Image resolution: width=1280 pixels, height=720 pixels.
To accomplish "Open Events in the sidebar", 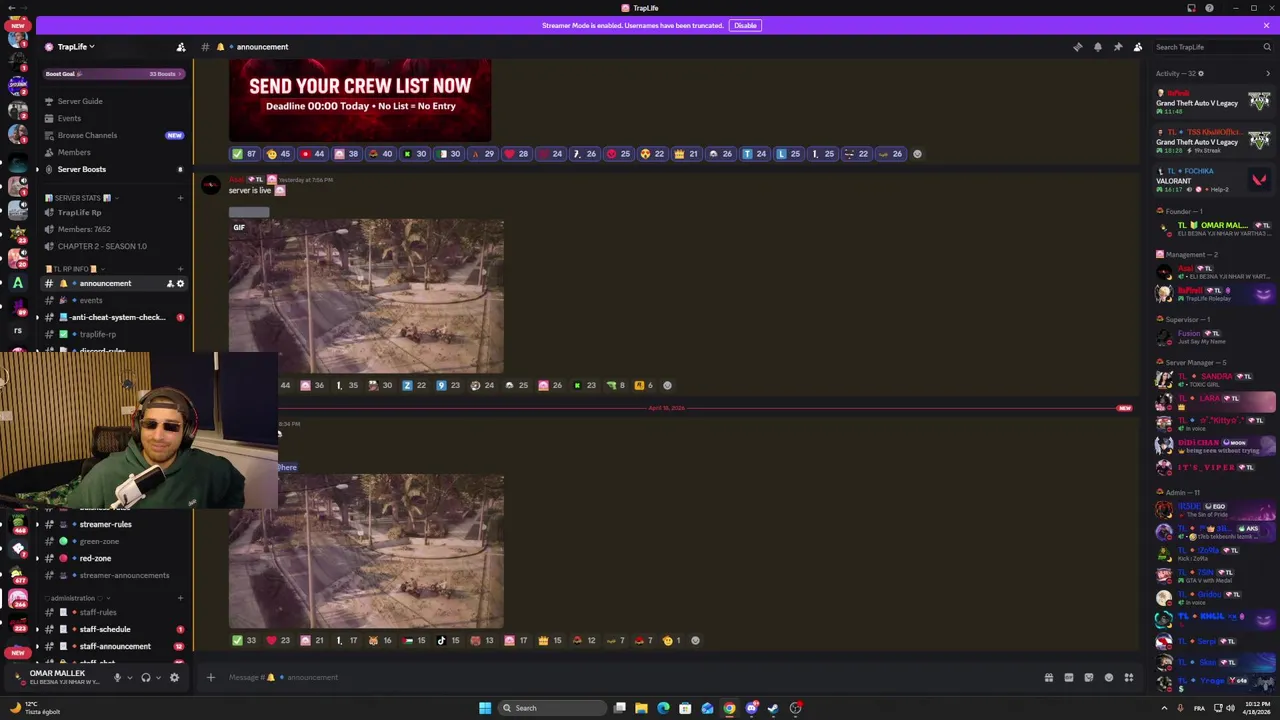I will pos(69,118).
